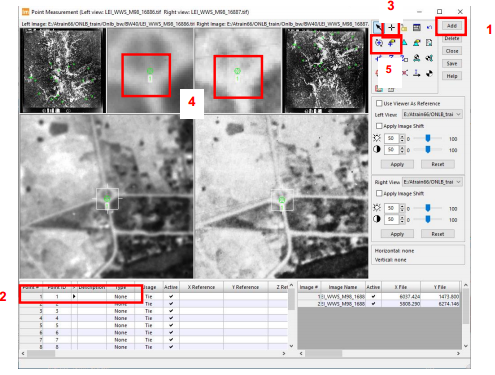The width and height of the screenshot is (495, 375).
Task: Toggle Active checkmark for point 3
Action: point(171,311)
